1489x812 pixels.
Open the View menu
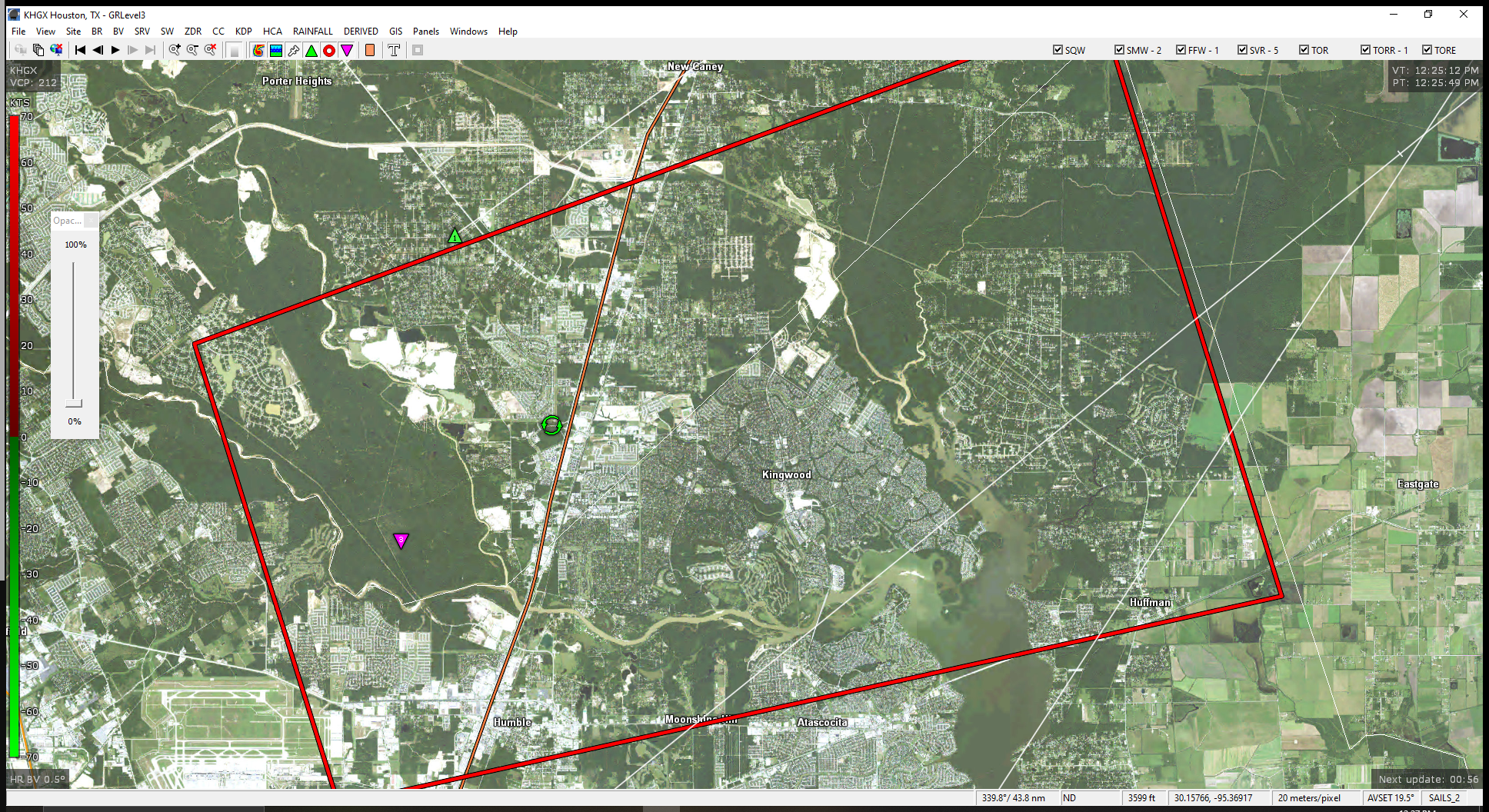(x=45, y=32)
